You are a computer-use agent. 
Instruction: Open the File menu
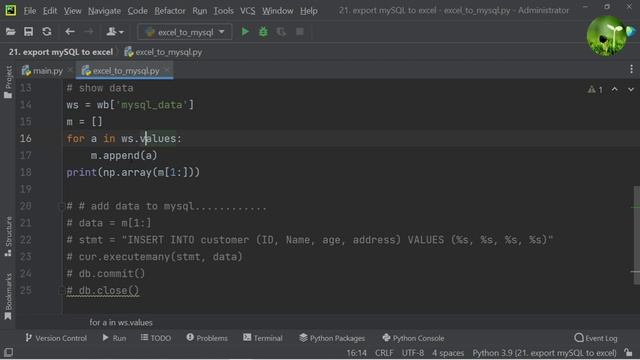pyautogui.click(x=30, y=11)
